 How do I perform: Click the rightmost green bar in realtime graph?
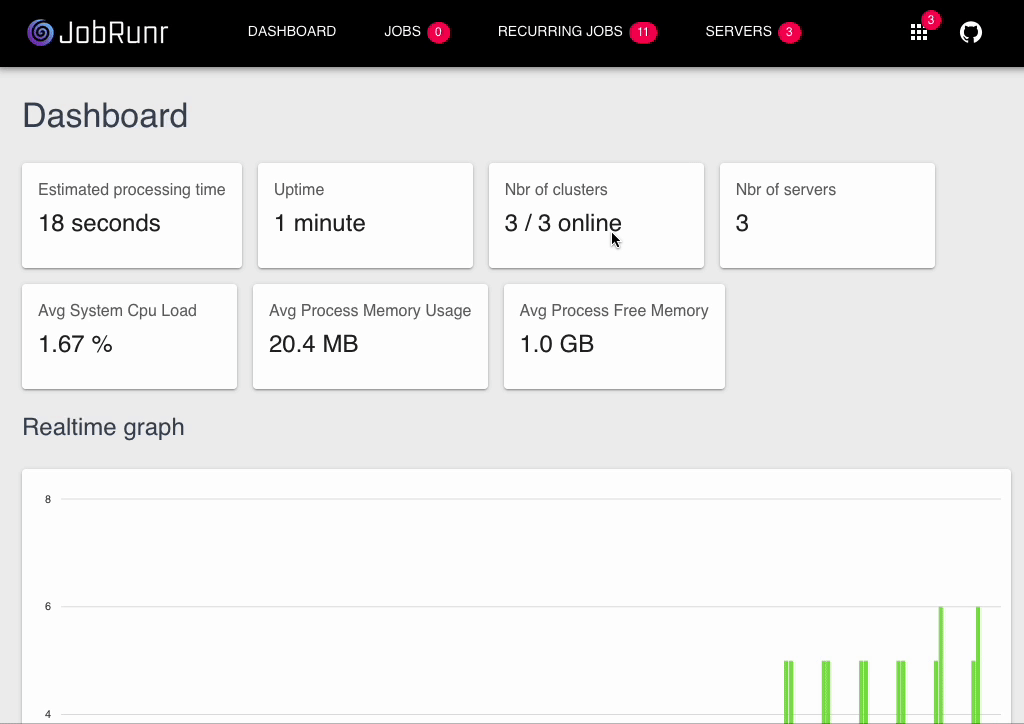pos(978,665)
